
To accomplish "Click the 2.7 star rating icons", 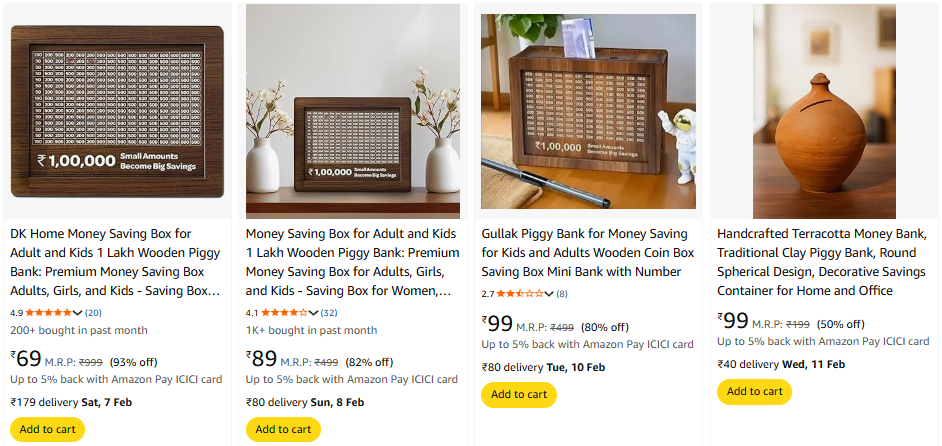I will click(520, 294).
